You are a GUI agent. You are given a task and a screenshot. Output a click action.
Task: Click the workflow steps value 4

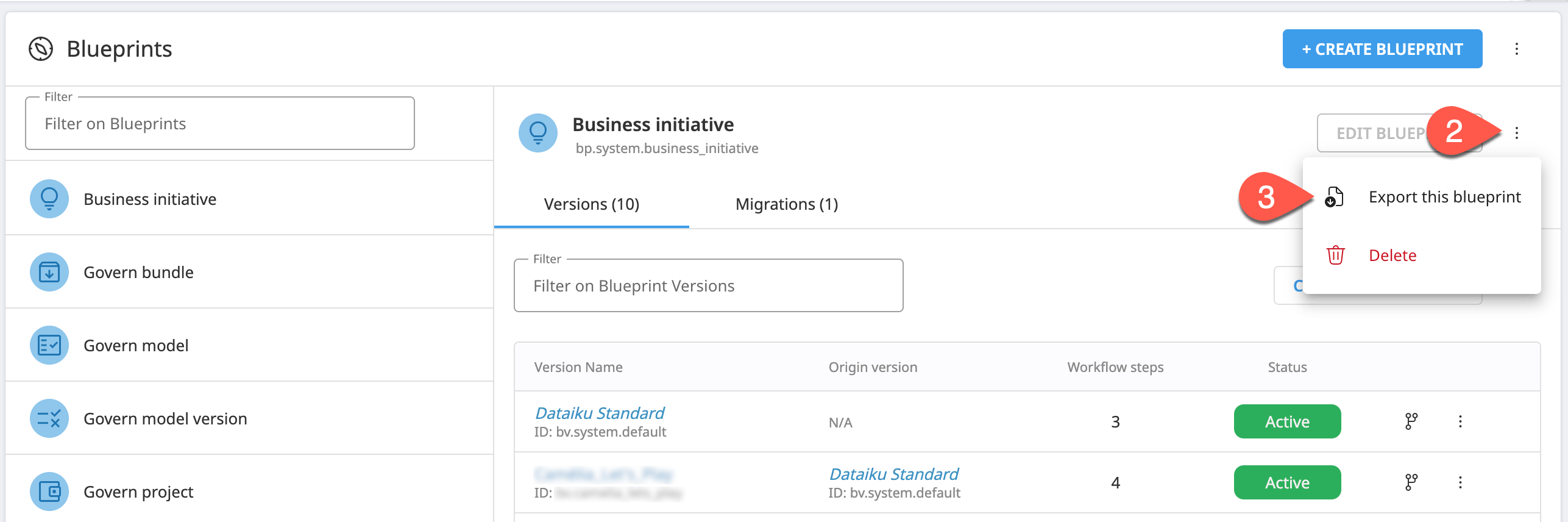pyautogui.click(x=1115, y=483)
